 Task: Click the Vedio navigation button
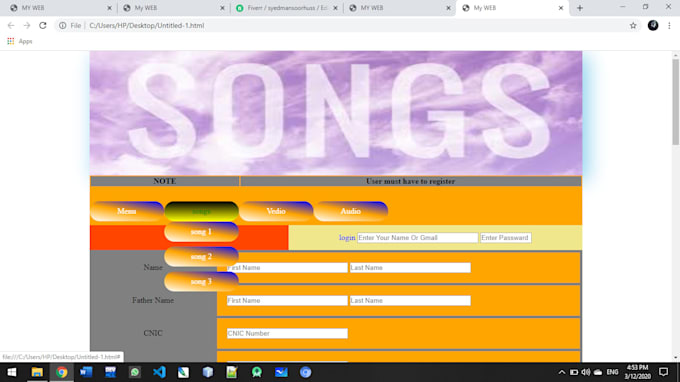pyautogui.click(x=276, y=211)
